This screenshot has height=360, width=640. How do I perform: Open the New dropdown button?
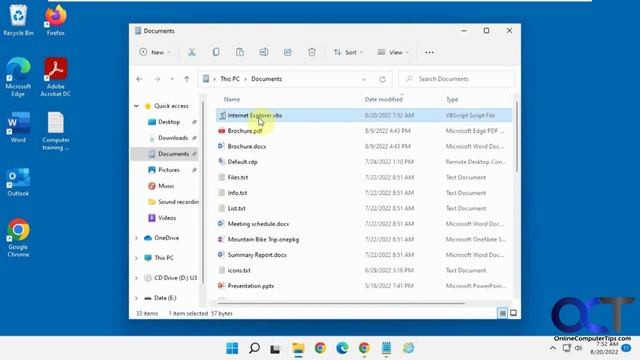click(x=155, y=52)
